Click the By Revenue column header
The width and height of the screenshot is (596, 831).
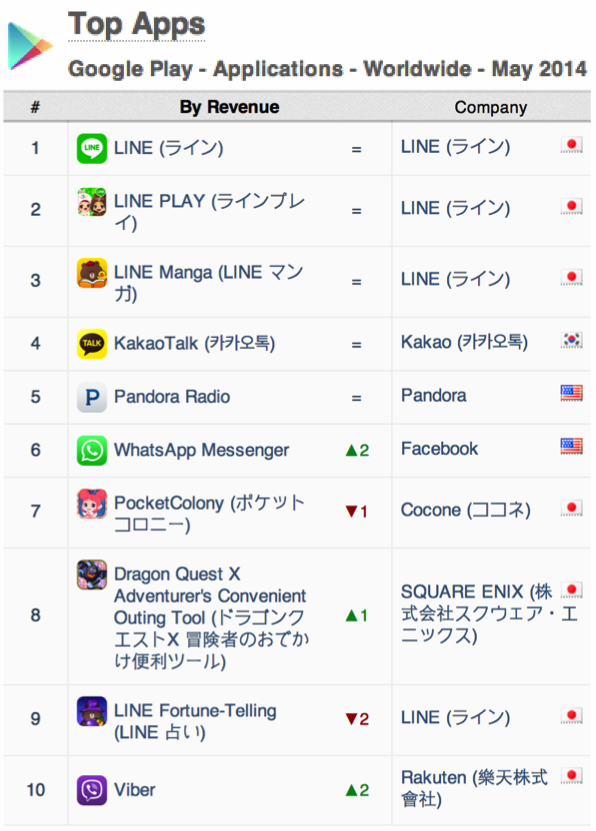tap(229, 107)
